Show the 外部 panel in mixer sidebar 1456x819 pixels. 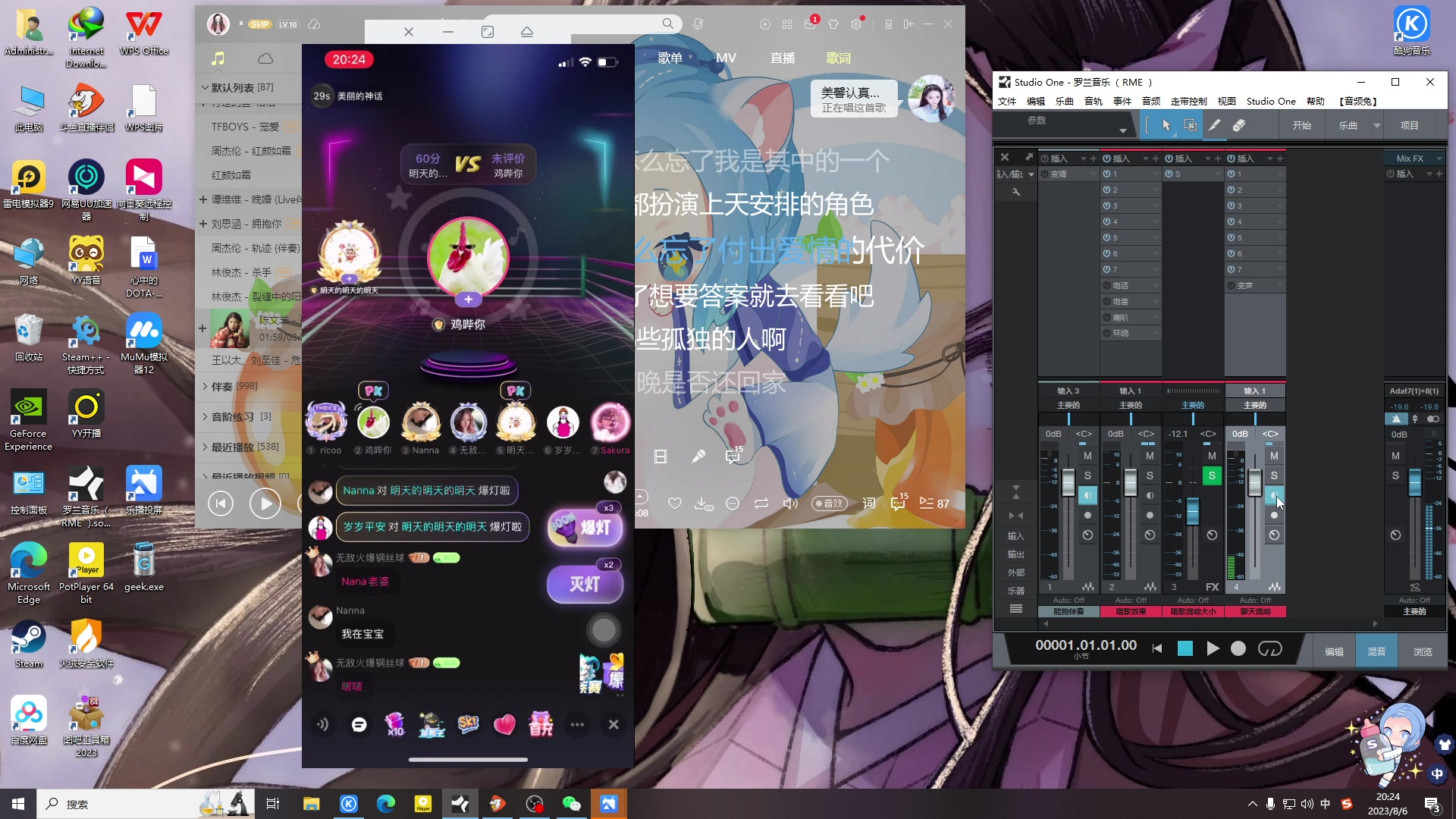coord(1016,573)
